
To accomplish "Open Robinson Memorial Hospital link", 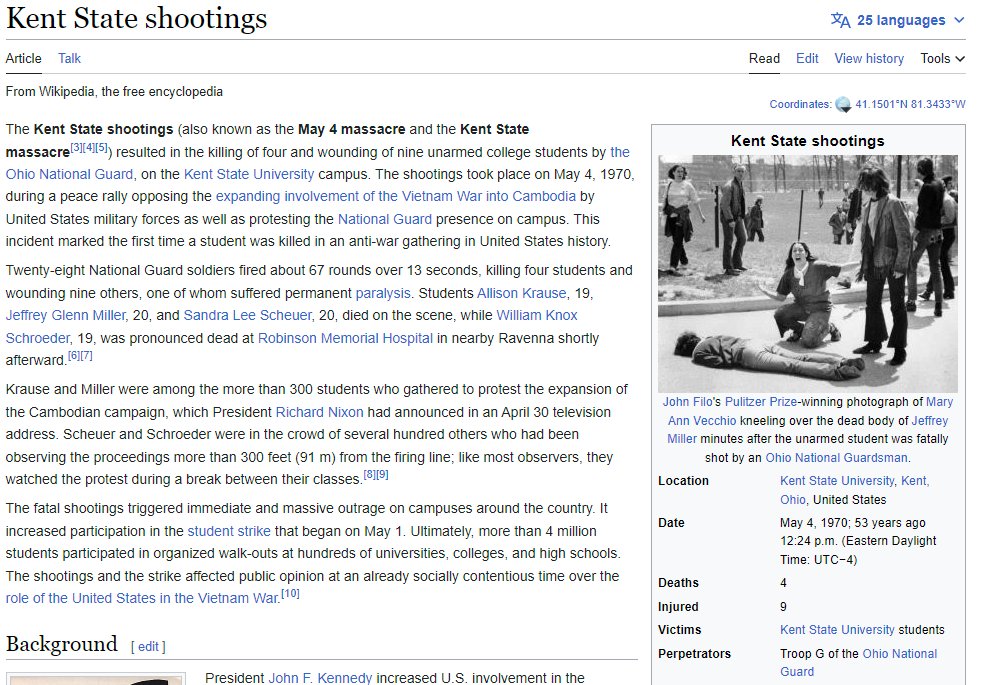I will pos(345,338).
